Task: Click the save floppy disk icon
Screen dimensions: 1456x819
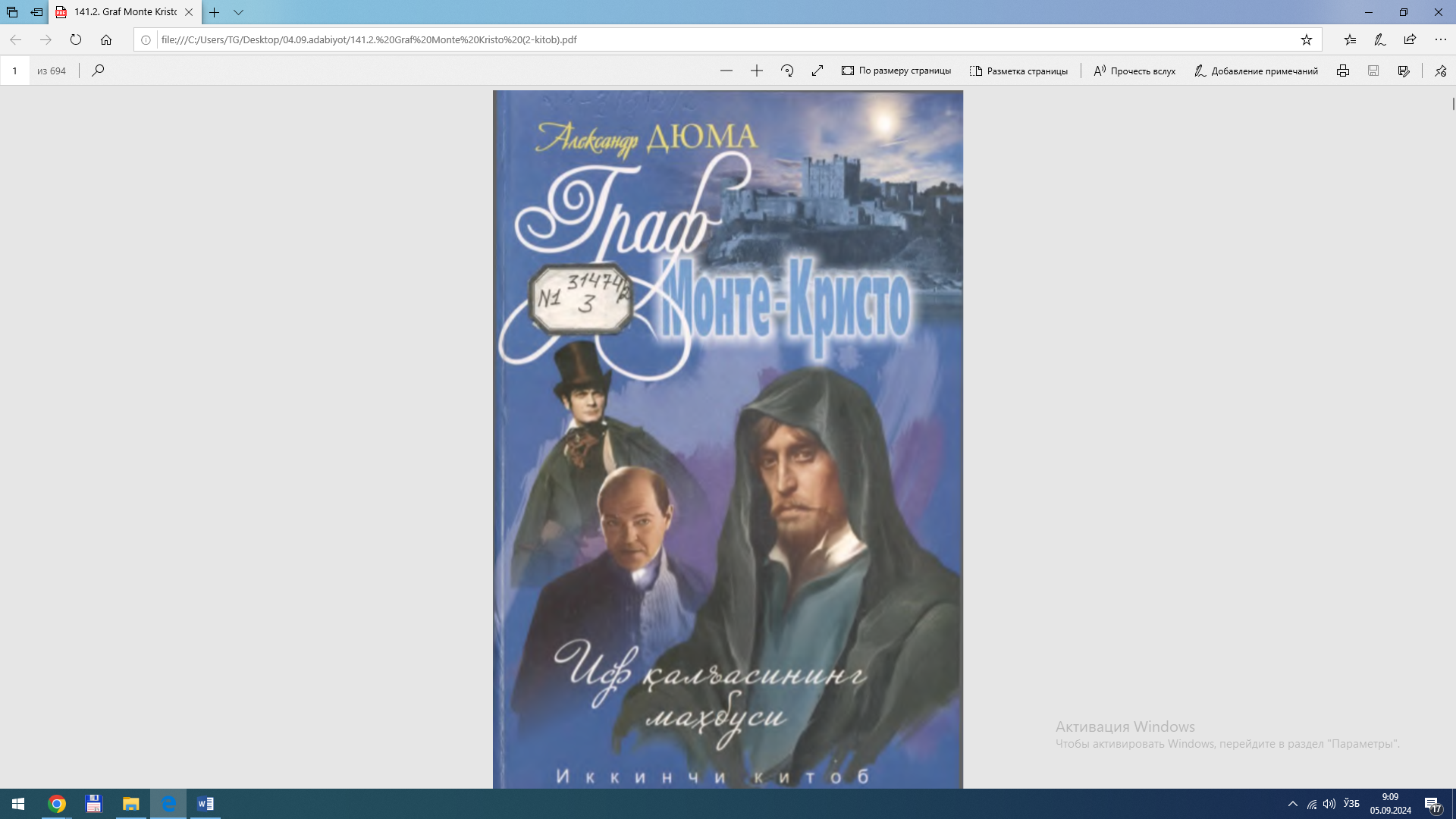Action: pos(1373,71)
